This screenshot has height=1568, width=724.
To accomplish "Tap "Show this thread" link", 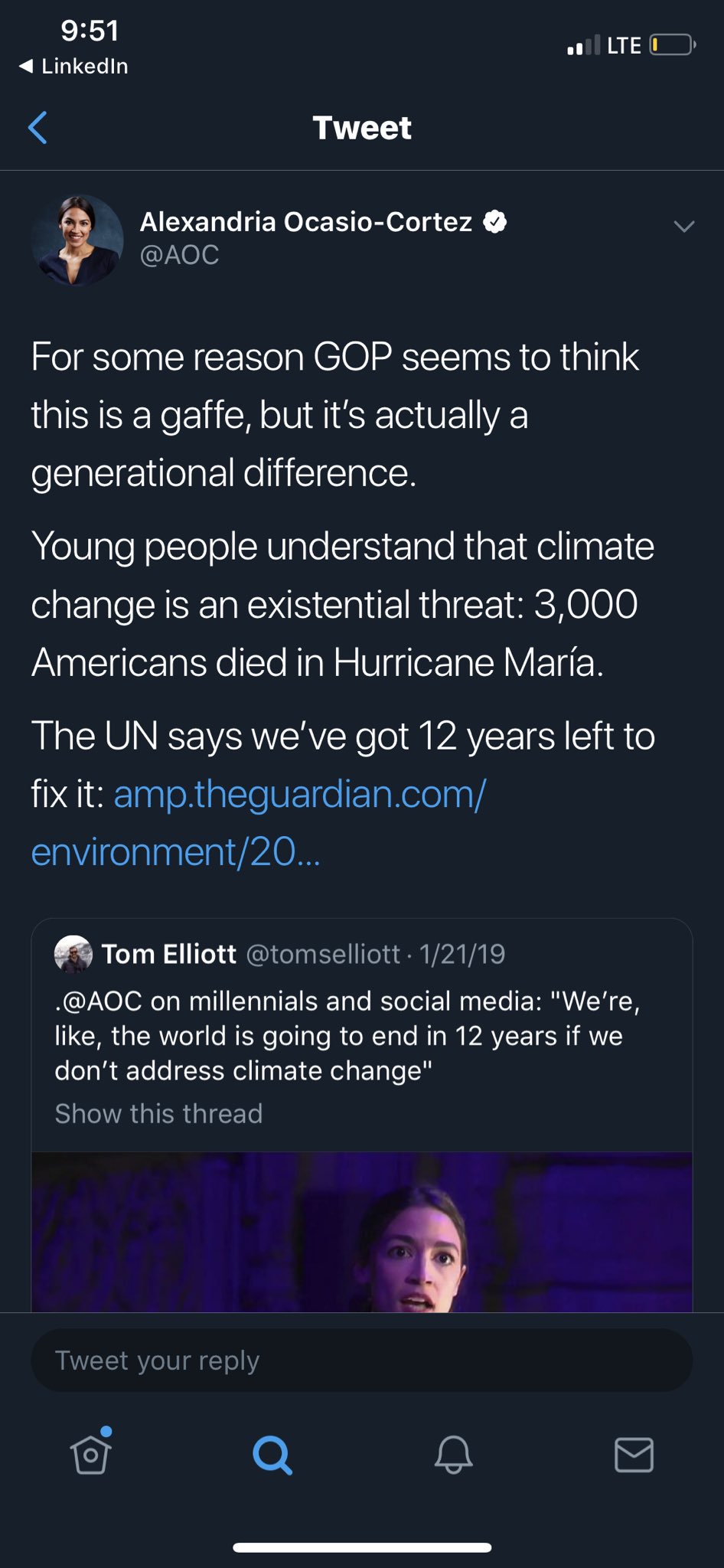I will click(158, 1113).
